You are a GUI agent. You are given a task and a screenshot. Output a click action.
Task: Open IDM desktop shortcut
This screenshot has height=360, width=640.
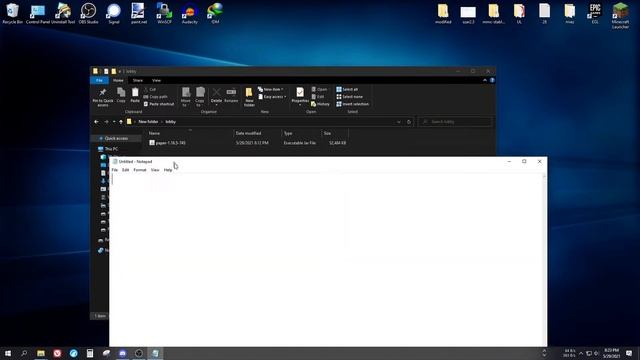[x=215, y=13]
